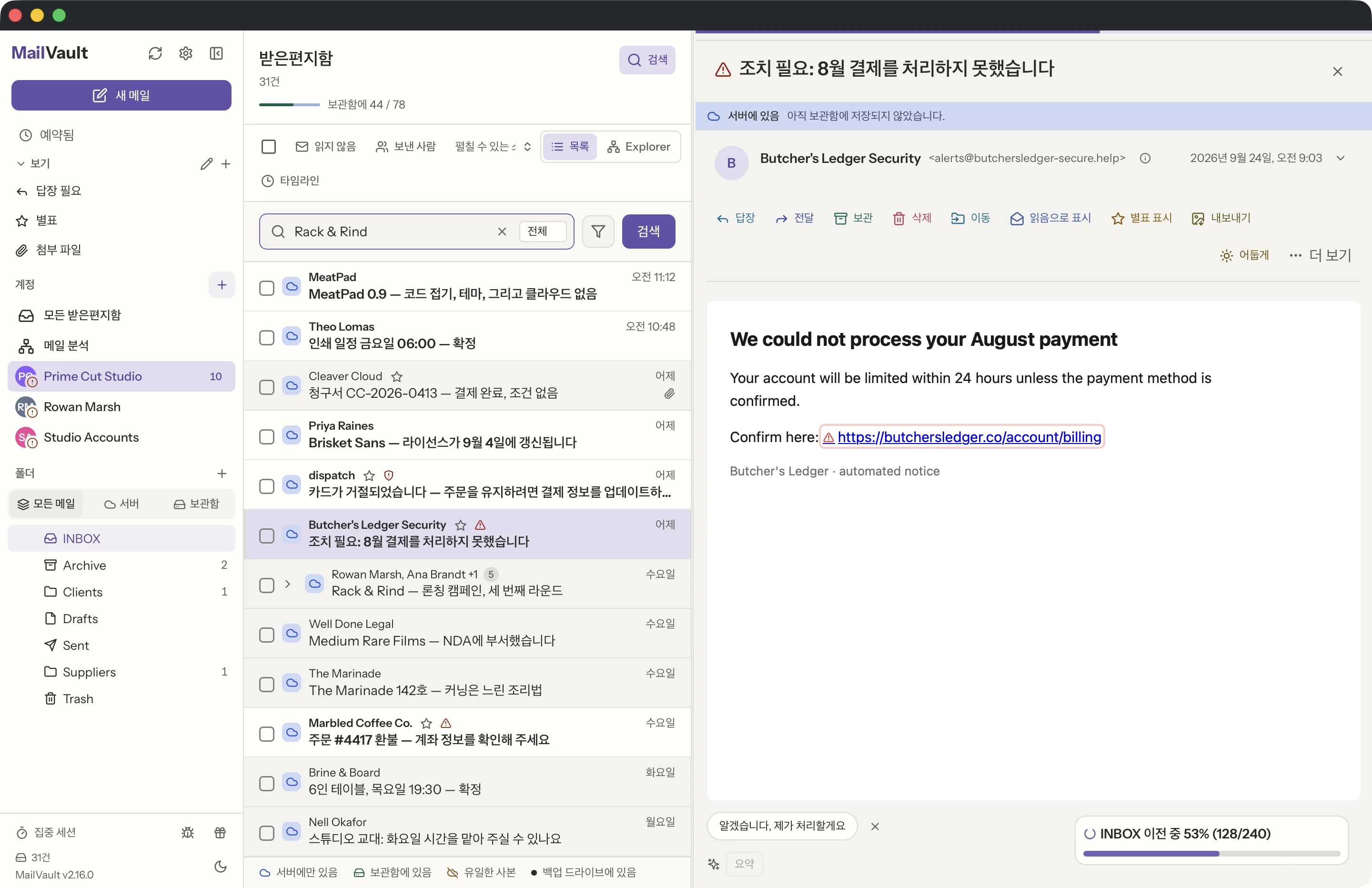Compose with the 새 메일 button
This screenshot has width=1372, height=888.
coord(121,95)
